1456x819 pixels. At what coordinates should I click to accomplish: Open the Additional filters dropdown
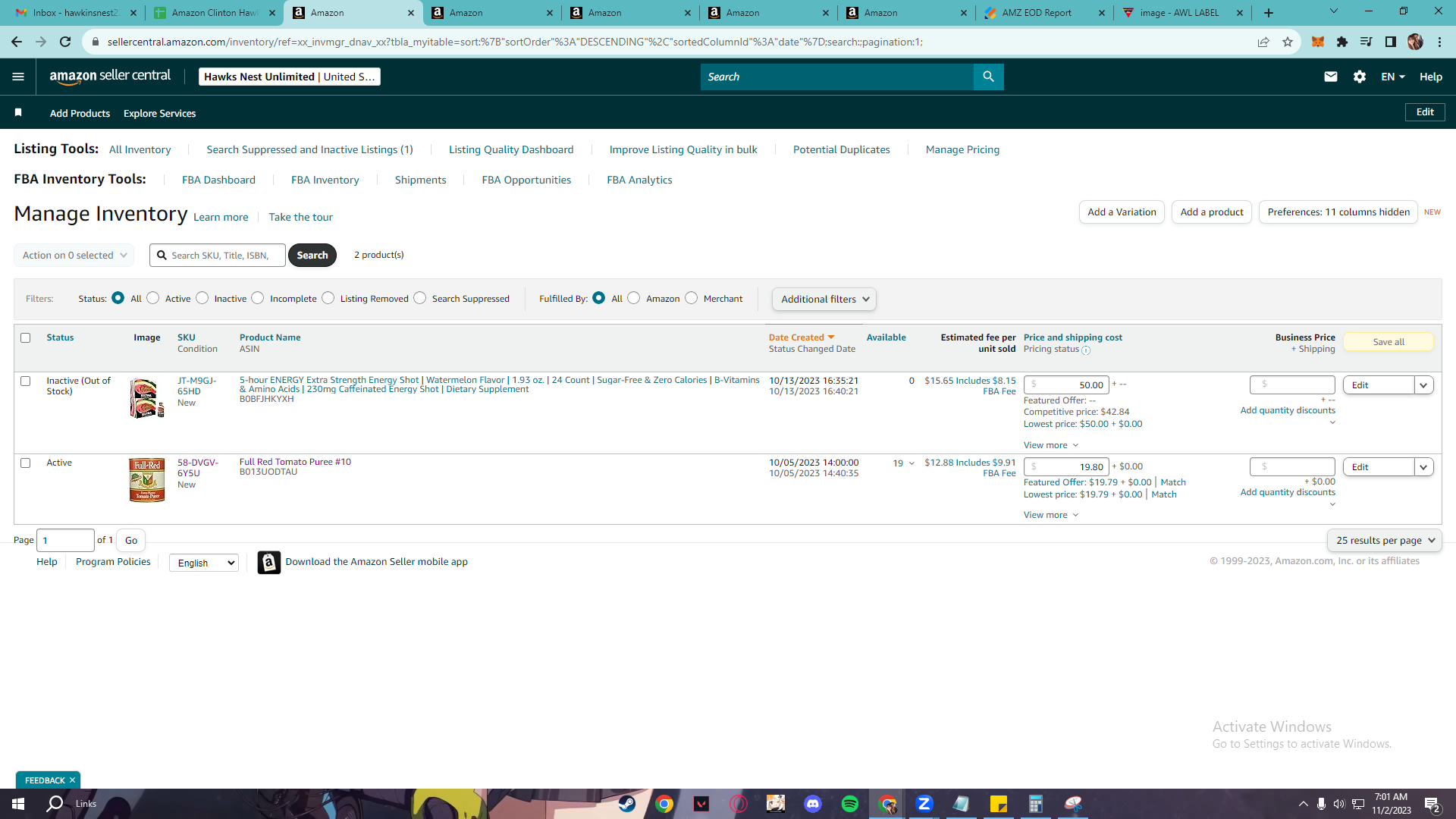pyautogui.click(x=824, y=300)
